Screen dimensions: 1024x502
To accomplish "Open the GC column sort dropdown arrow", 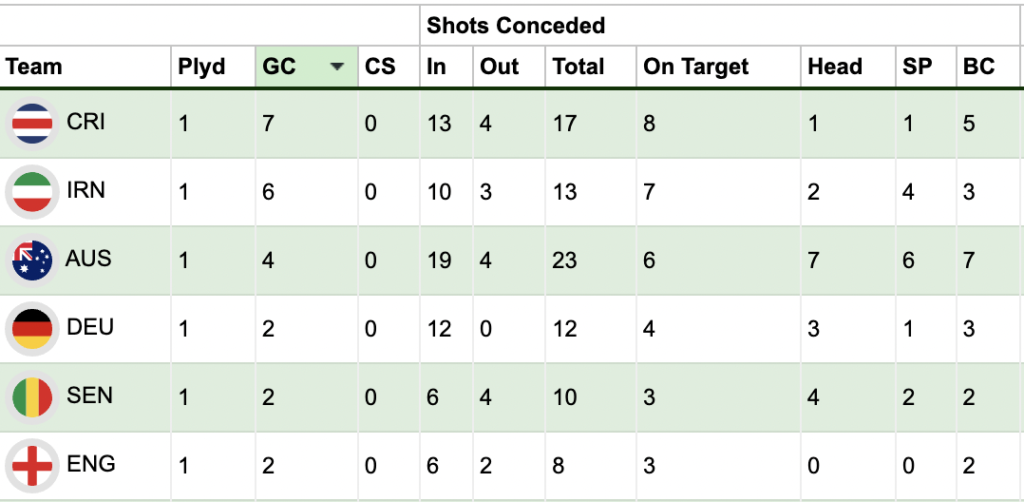I will tap(337, 67).
